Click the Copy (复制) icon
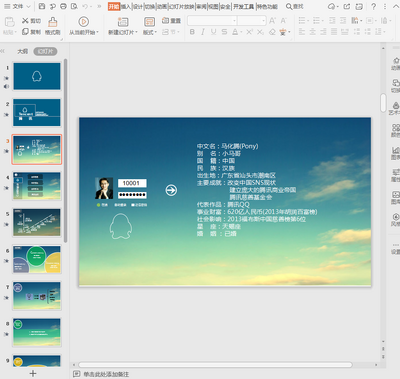Viewport: 400px width, 379px height. click(25, 32)
